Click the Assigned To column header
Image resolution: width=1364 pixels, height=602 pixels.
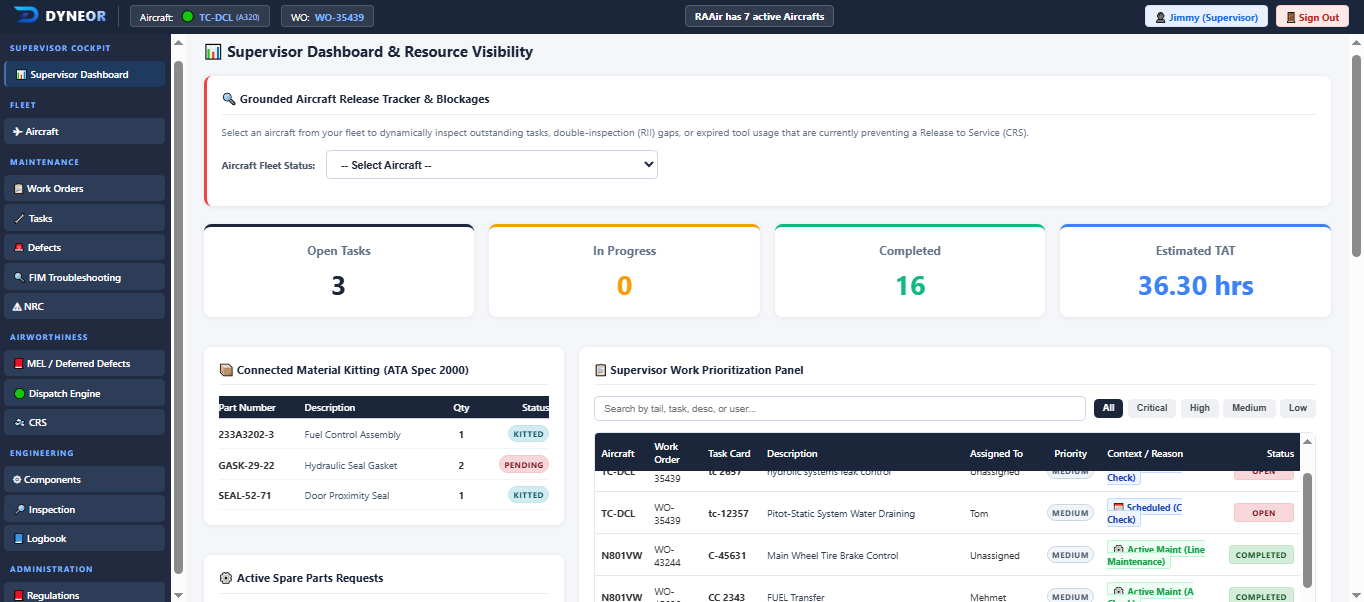(996, 454)
